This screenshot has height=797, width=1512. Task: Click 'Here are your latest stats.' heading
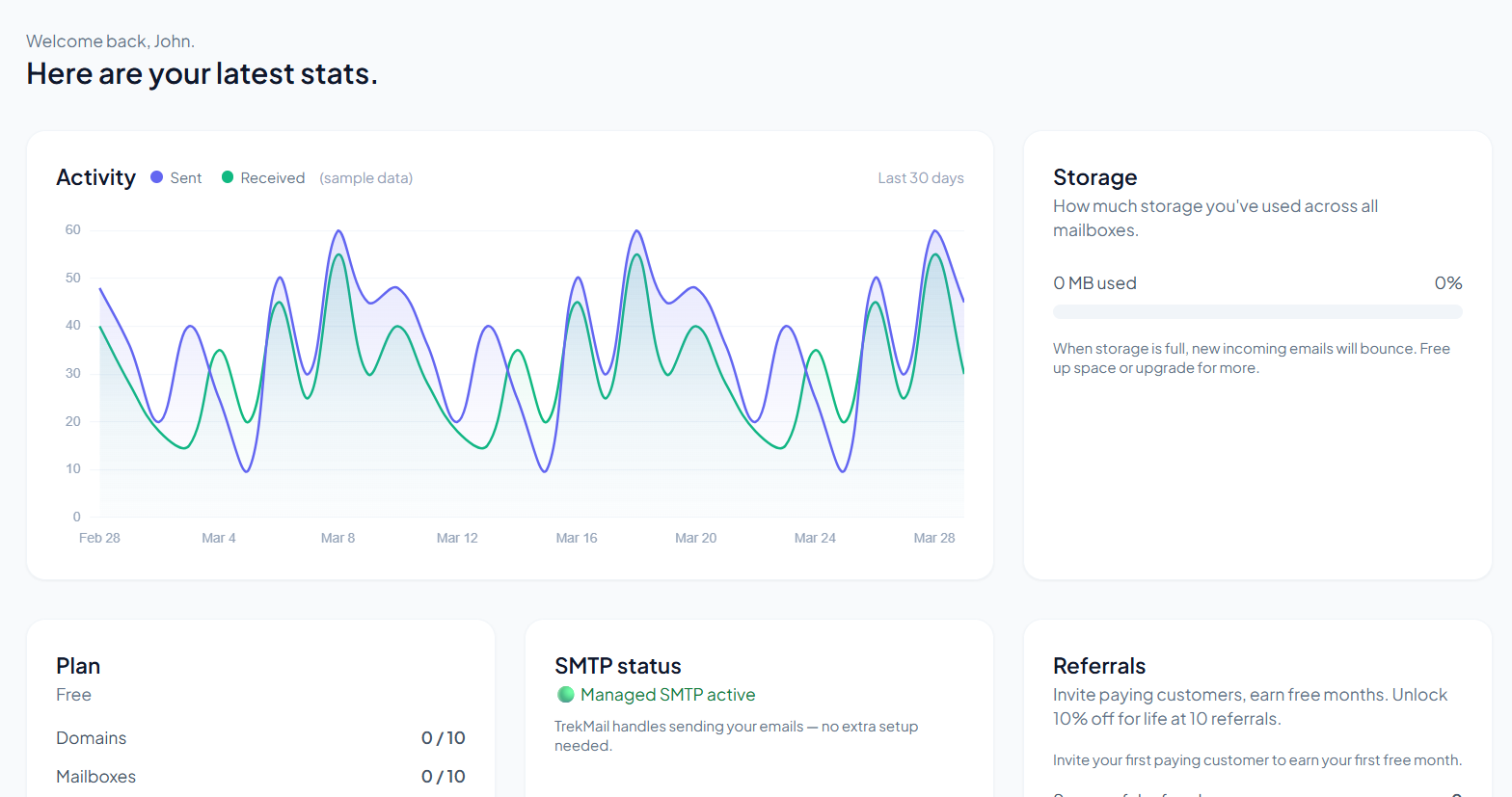tap(202, 74)
